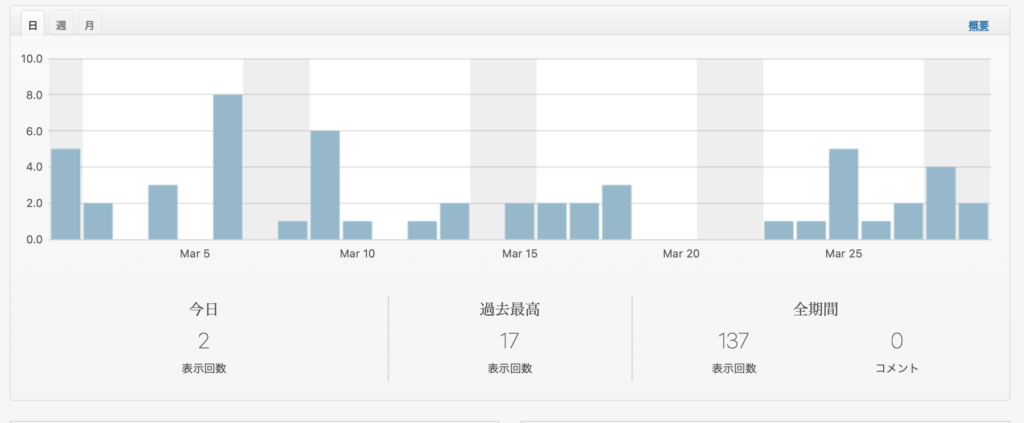This screenshot has width=1024, height=423.
Task: Click the 3-view bar just before Mar 5
Action: tap(163, 213)
